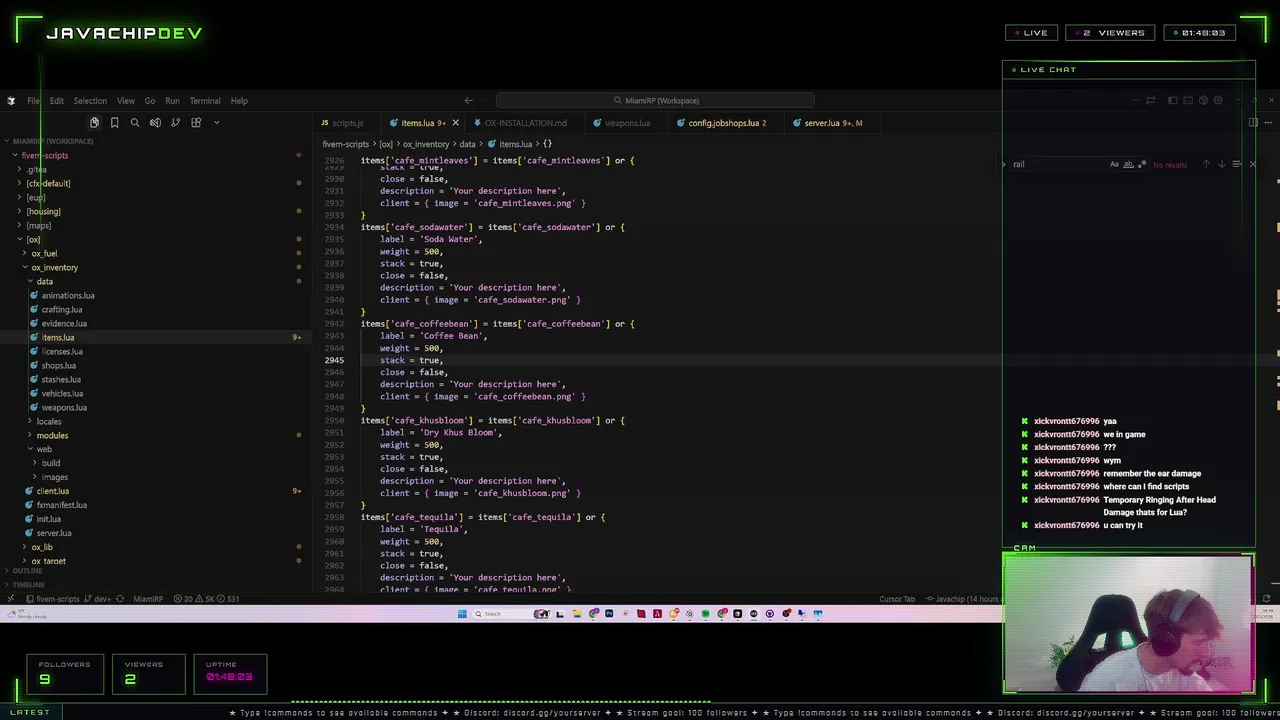
Task: Open client.lua in the explorer
Action: point(52,492)
